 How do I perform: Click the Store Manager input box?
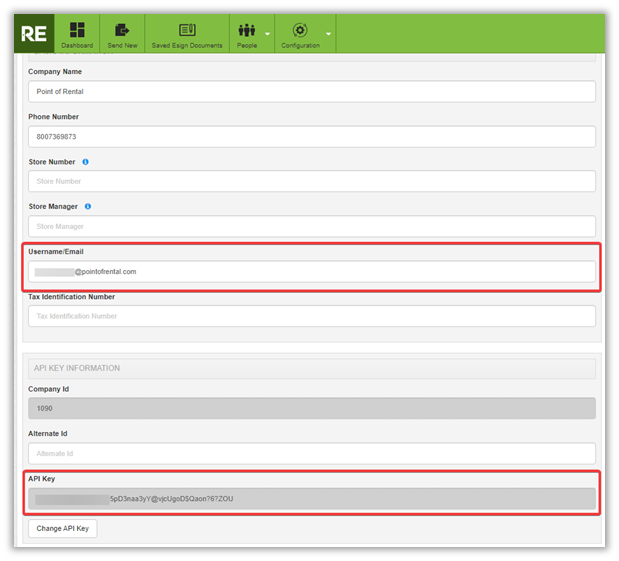click(x=311, y=226)
